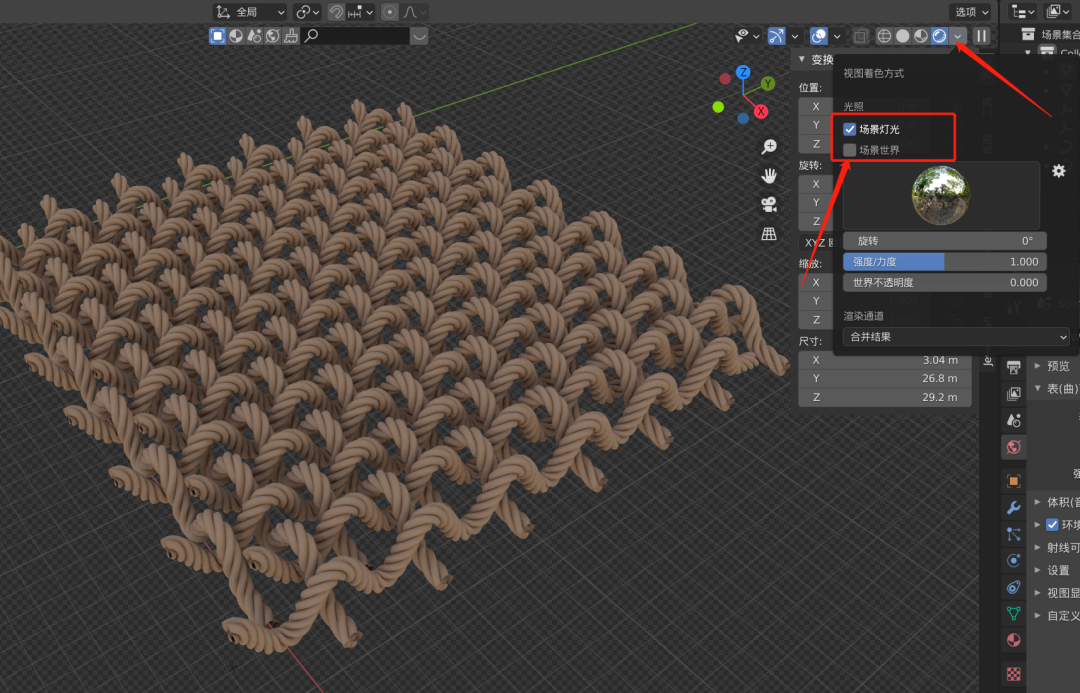Open the 合并结果 render pass dropdown

tap(956, 337)
